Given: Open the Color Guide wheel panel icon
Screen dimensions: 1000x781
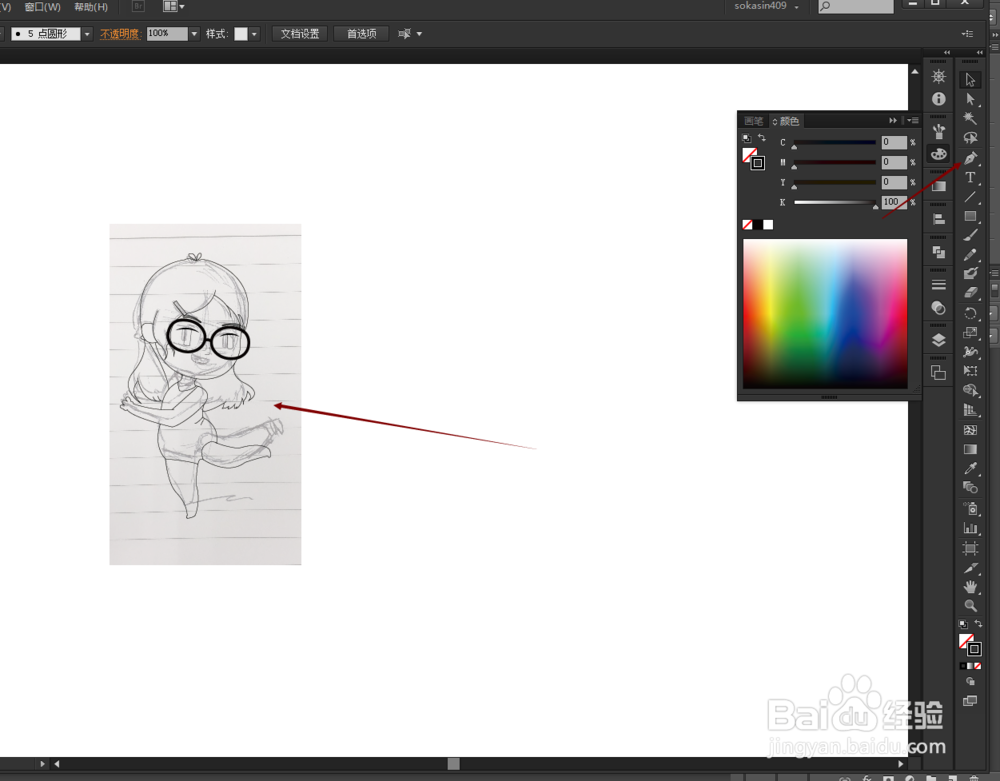Looking at the screenshot, I should (938, 77).
